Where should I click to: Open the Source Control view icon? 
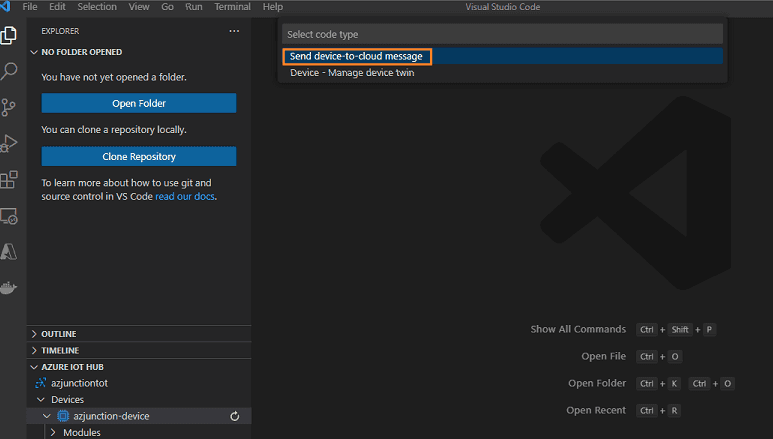(8, 107)
